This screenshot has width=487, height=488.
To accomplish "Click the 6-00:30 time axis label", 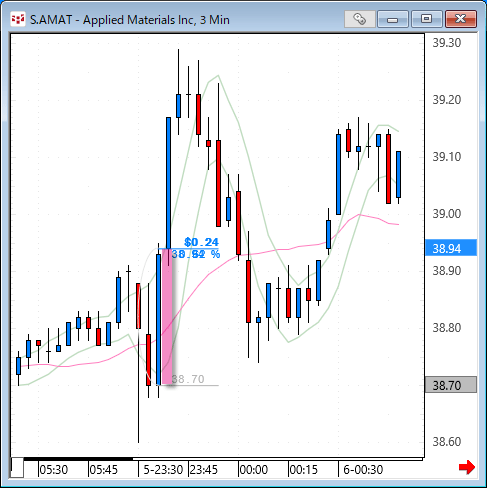I will pos(363,470).
